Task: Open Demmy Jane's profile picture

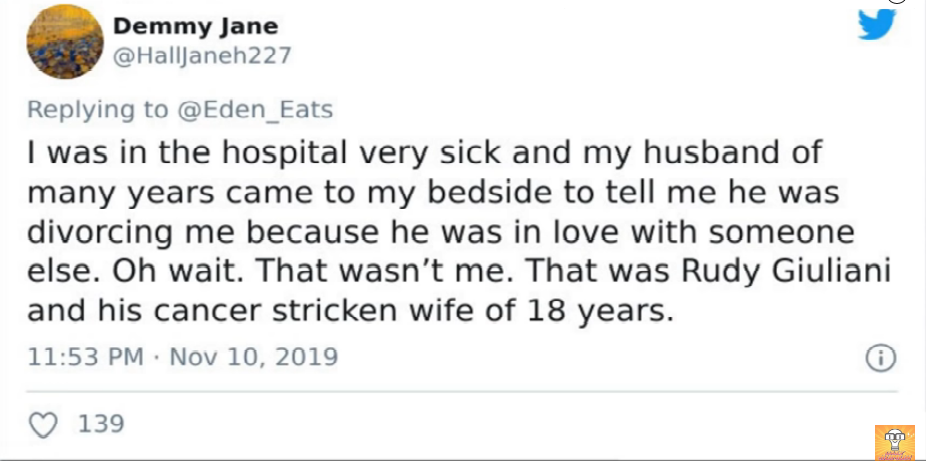Action: (66, 41)
